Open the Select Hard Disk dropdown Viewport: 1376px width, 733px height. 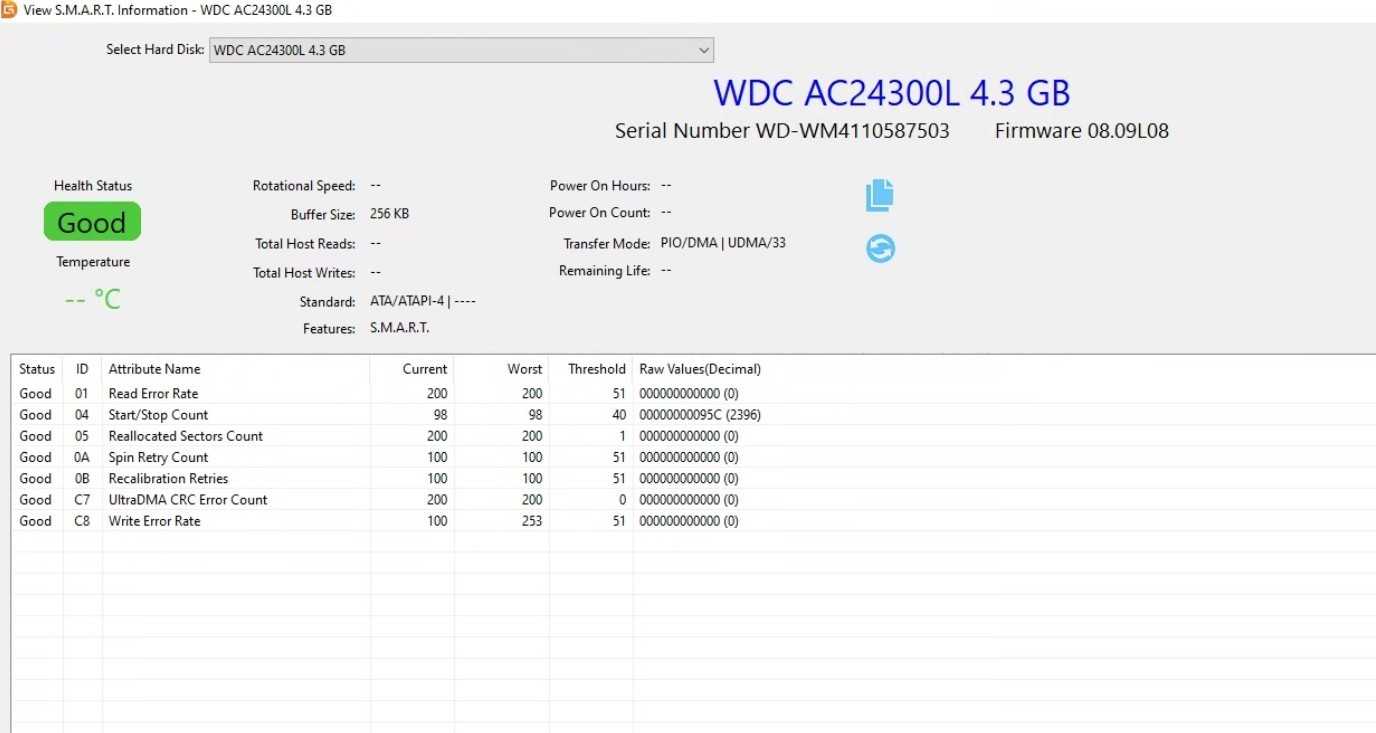[x=461, y=50]
